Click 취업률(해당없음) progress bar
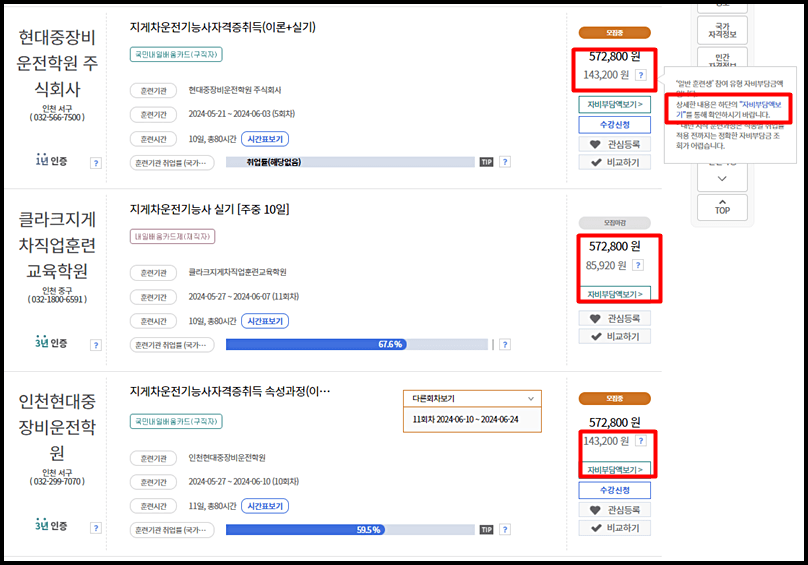Image resolution: width=808 pixels, height=565 pixels. click(350, 162)
